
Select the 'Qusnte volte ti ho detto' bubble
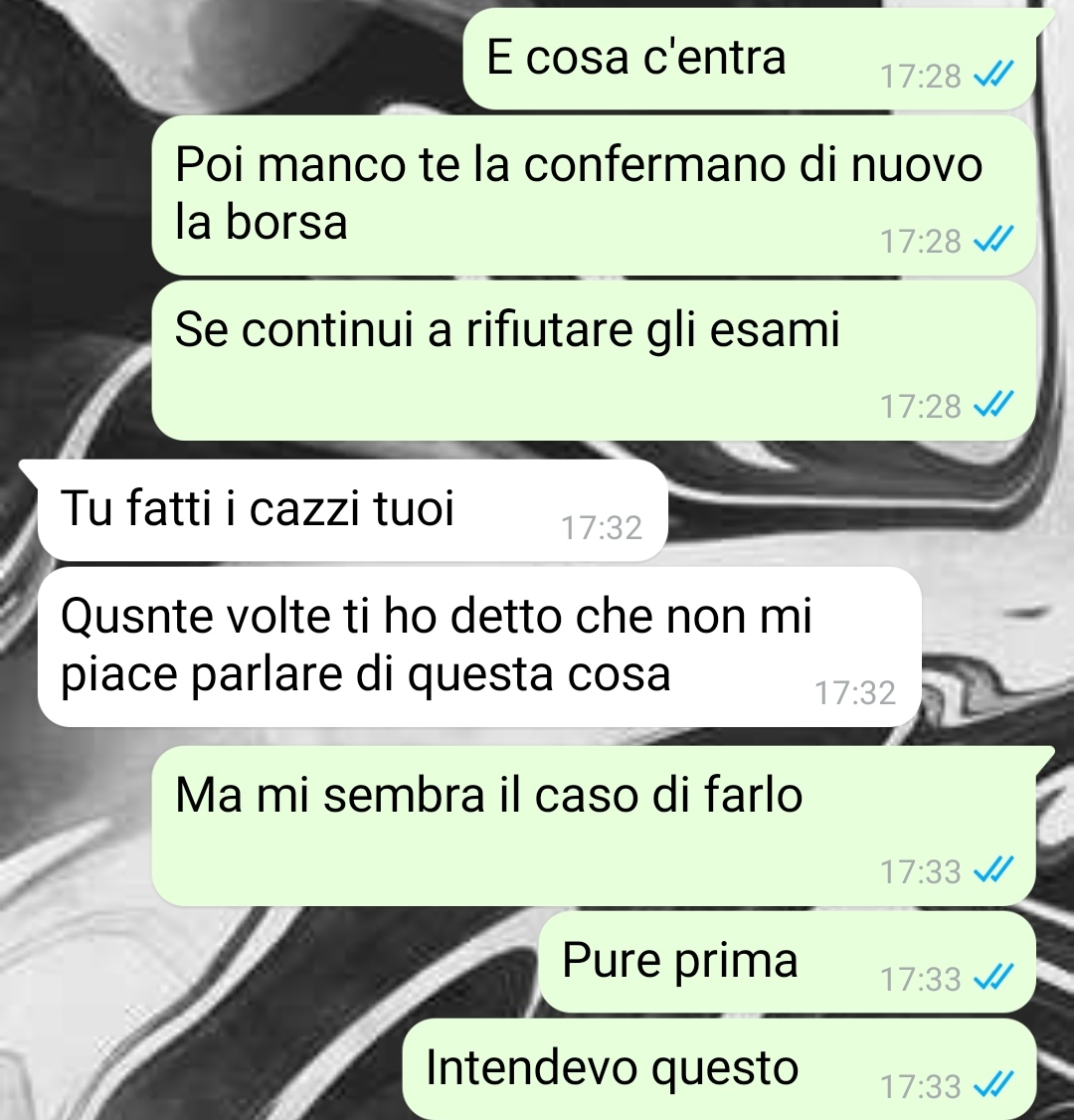pos(479,647)
